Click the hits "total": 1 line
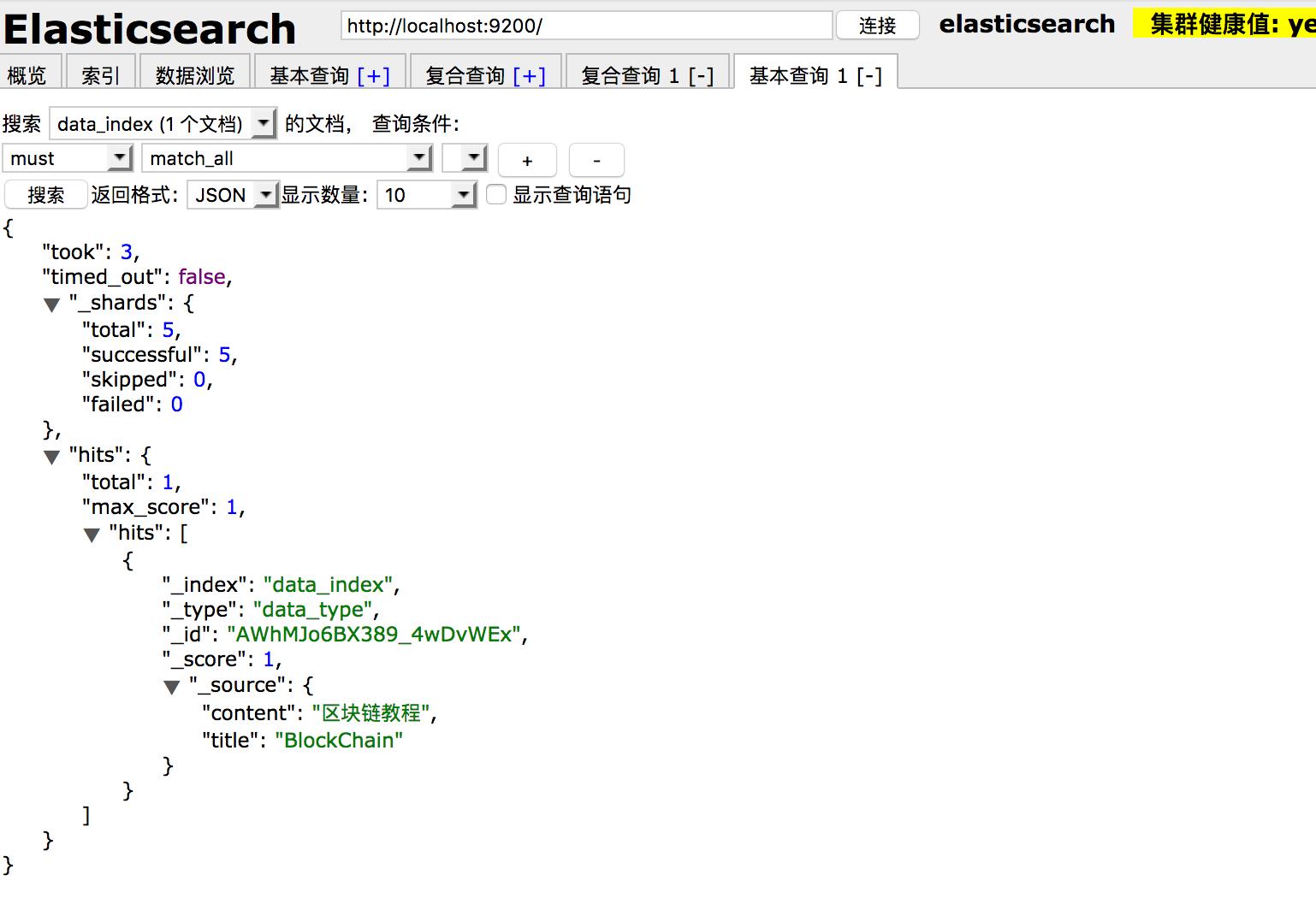The image size is (1316, 922). (x=132, y=482)
